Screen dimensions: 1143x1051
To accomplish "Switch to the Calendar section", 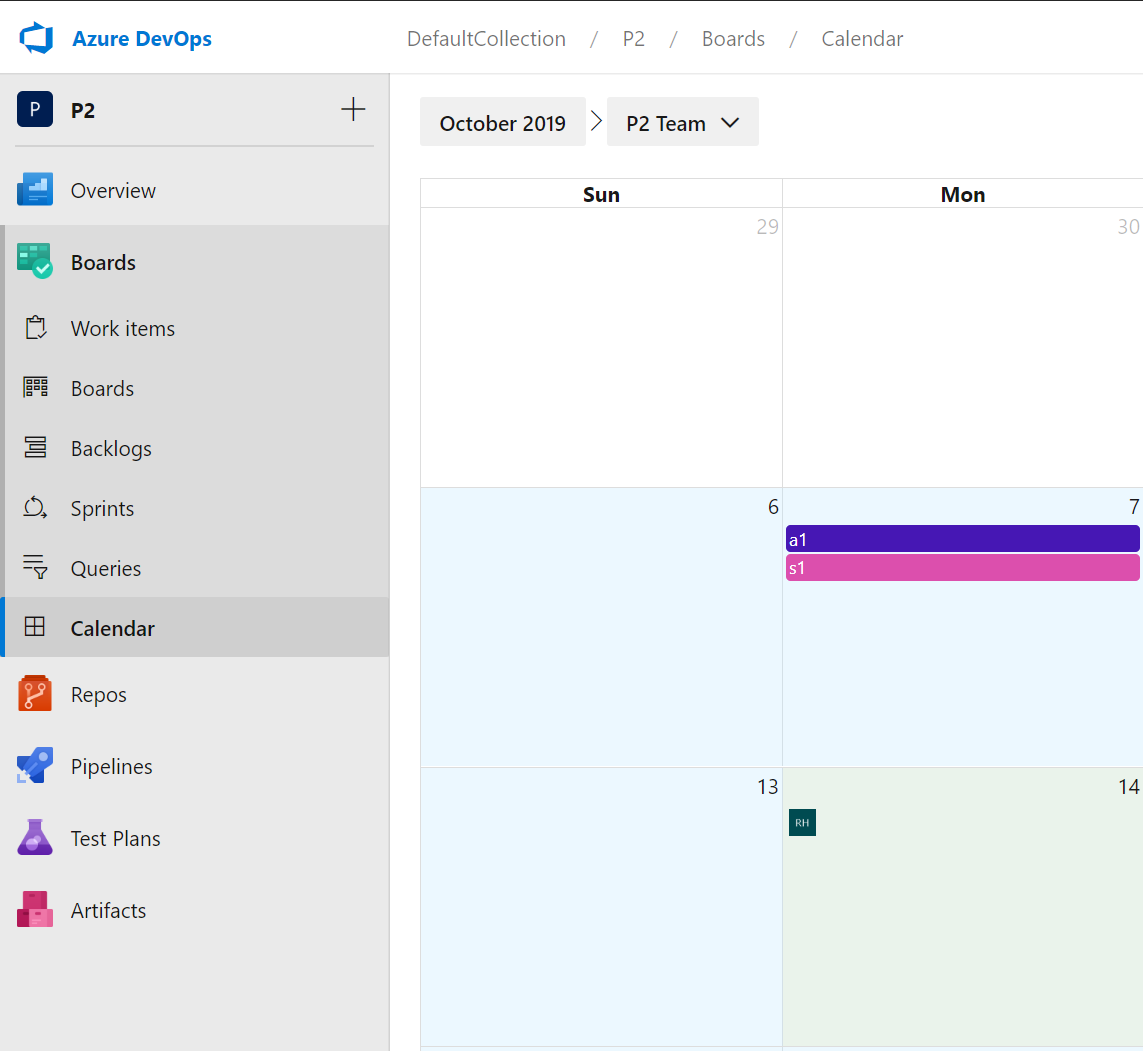I will point(112,627).
